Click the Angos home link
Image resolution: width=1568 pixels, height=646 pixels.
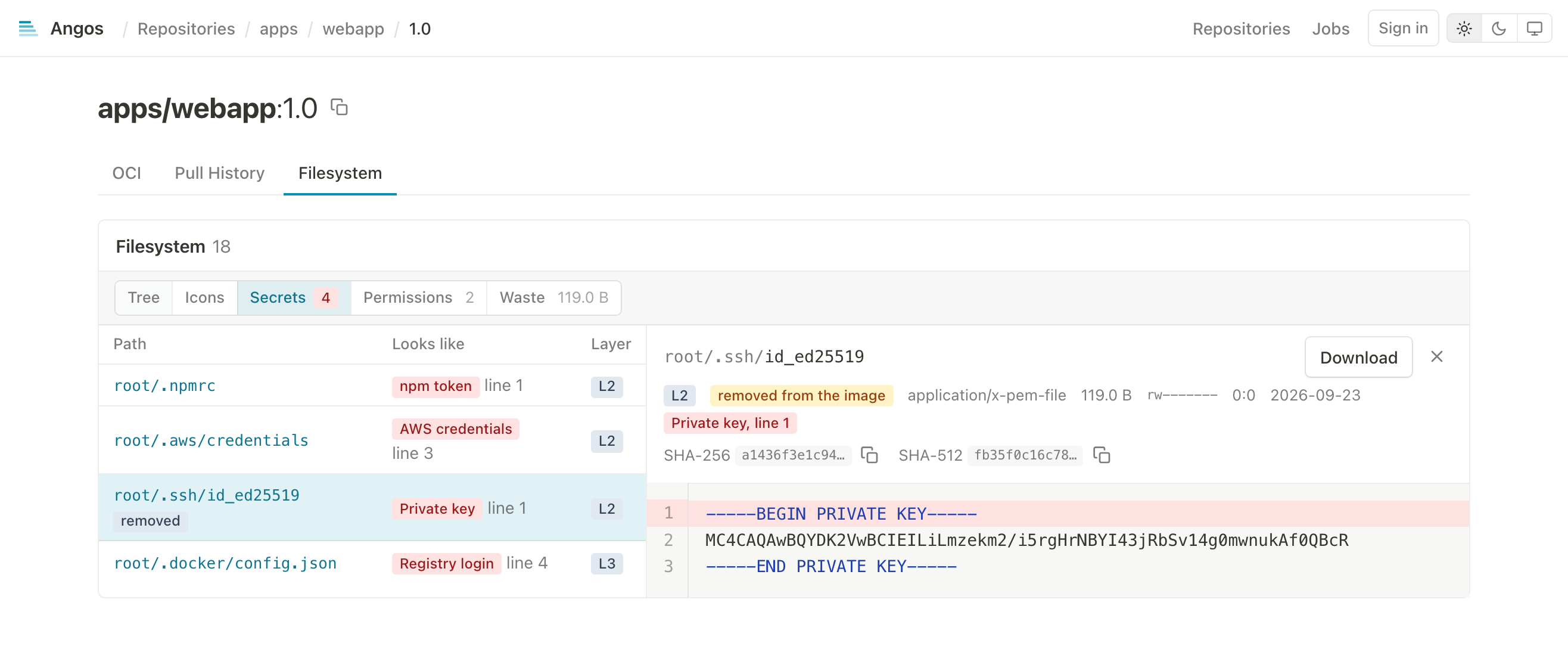[77, 29]
